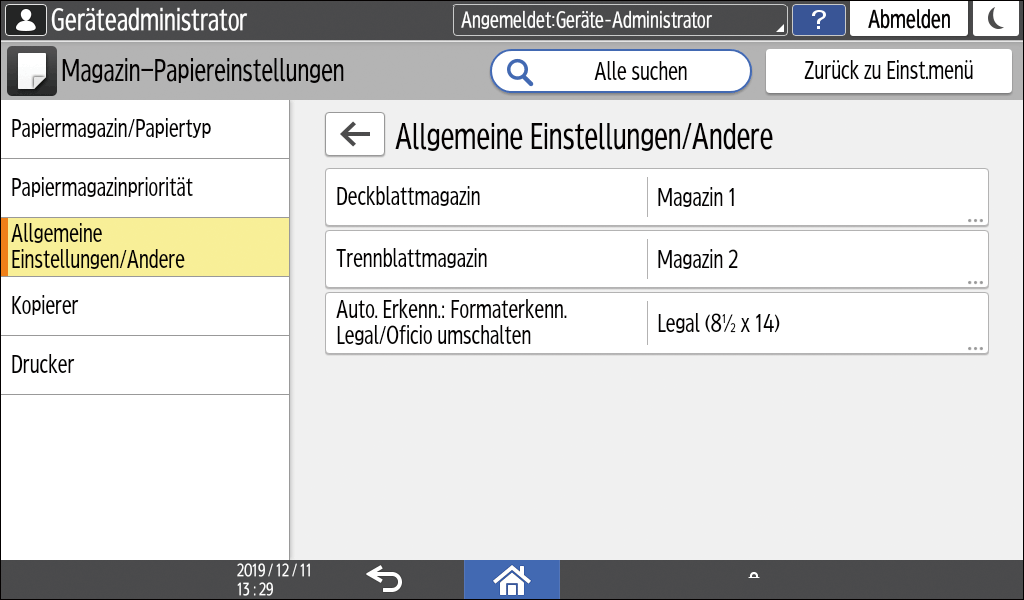Expand the Trennblattmagazin setting row
1024x600 pixels.
pos(656,259)
